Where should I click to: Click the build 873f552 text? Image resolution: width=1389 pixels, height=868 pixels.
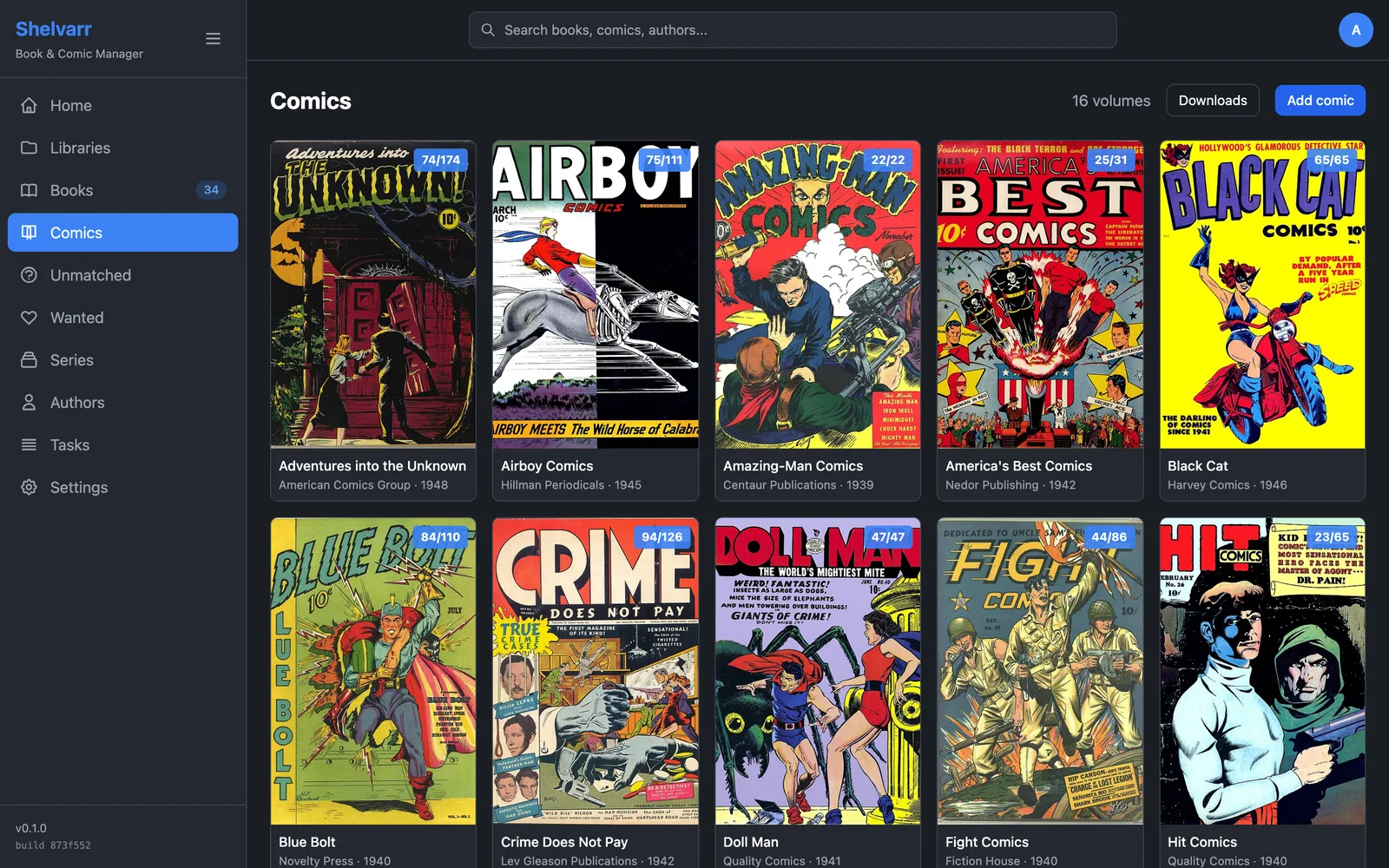pyautogui.click(x=52, y=845)
